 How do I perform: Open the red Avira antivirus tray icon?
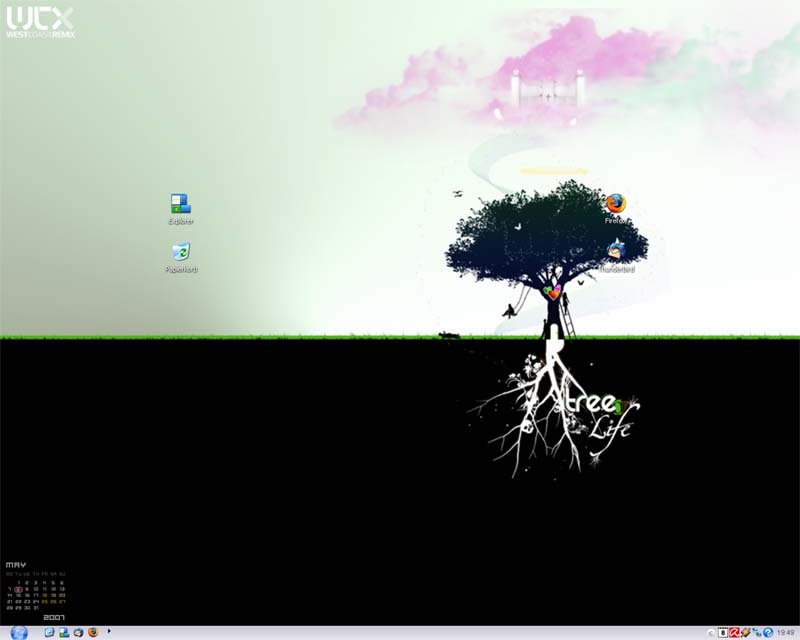734,632
